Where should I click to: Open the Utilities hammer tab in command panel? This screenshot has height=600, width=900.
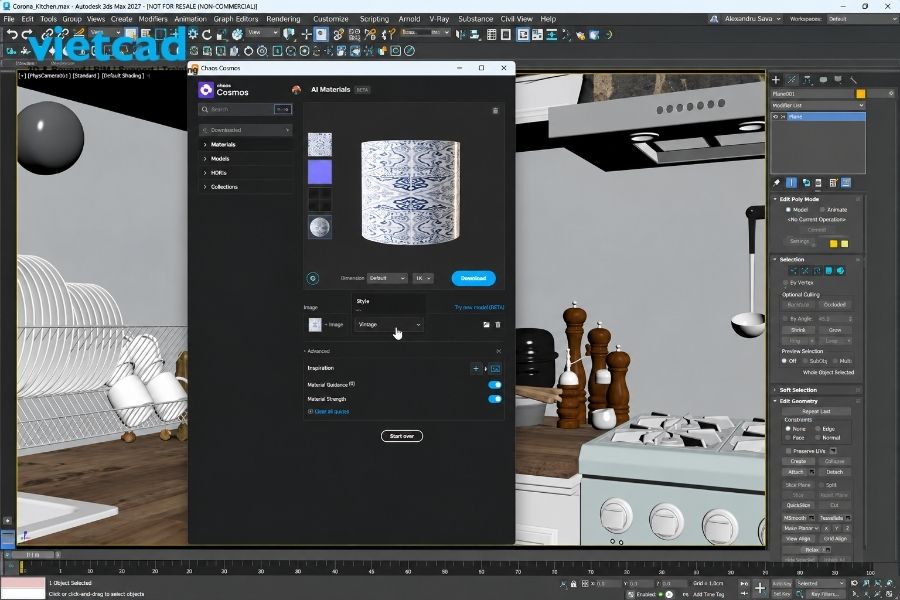tap(854, 80)
